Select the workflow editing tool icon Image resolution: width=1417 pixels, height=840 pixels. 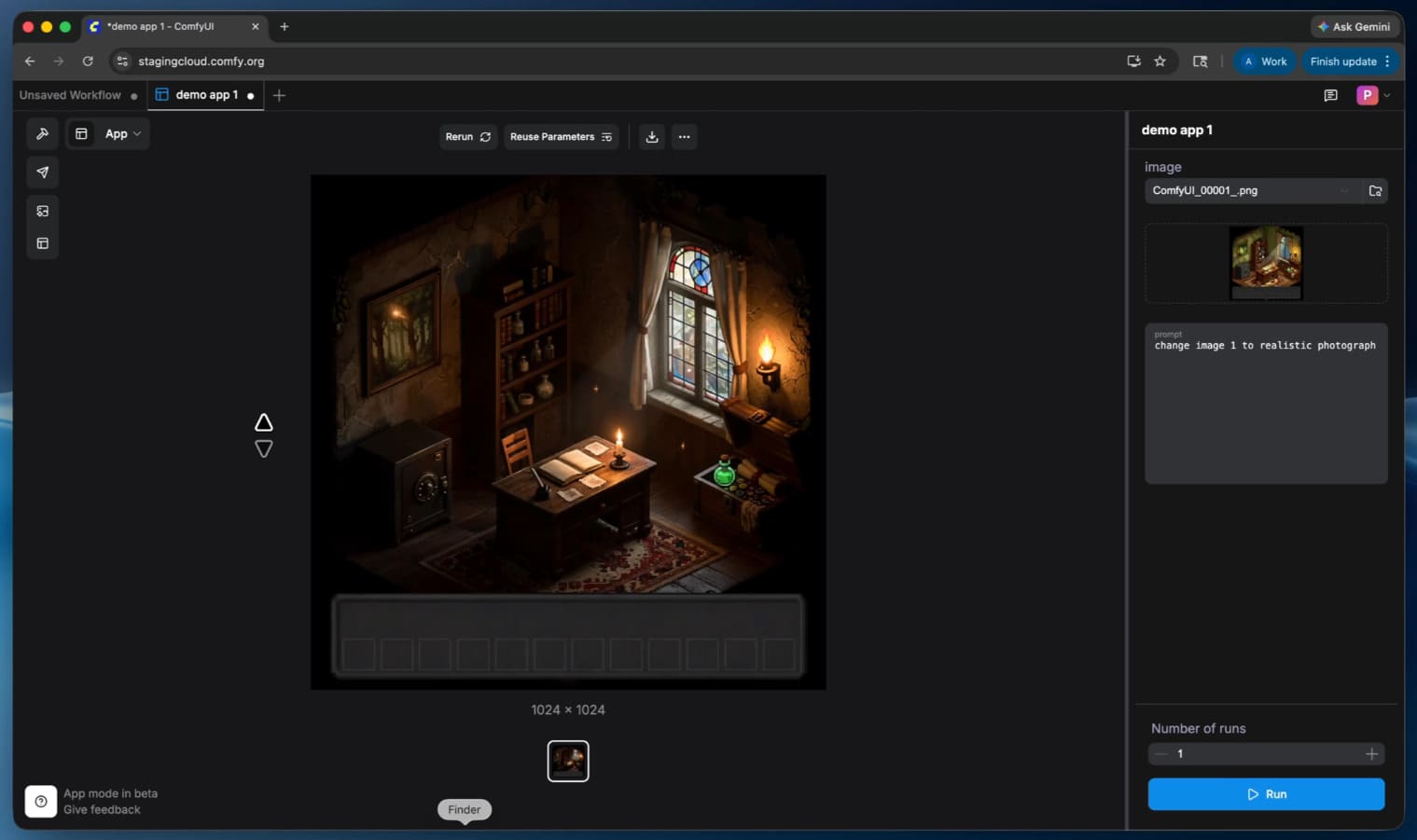pos(42,133)
